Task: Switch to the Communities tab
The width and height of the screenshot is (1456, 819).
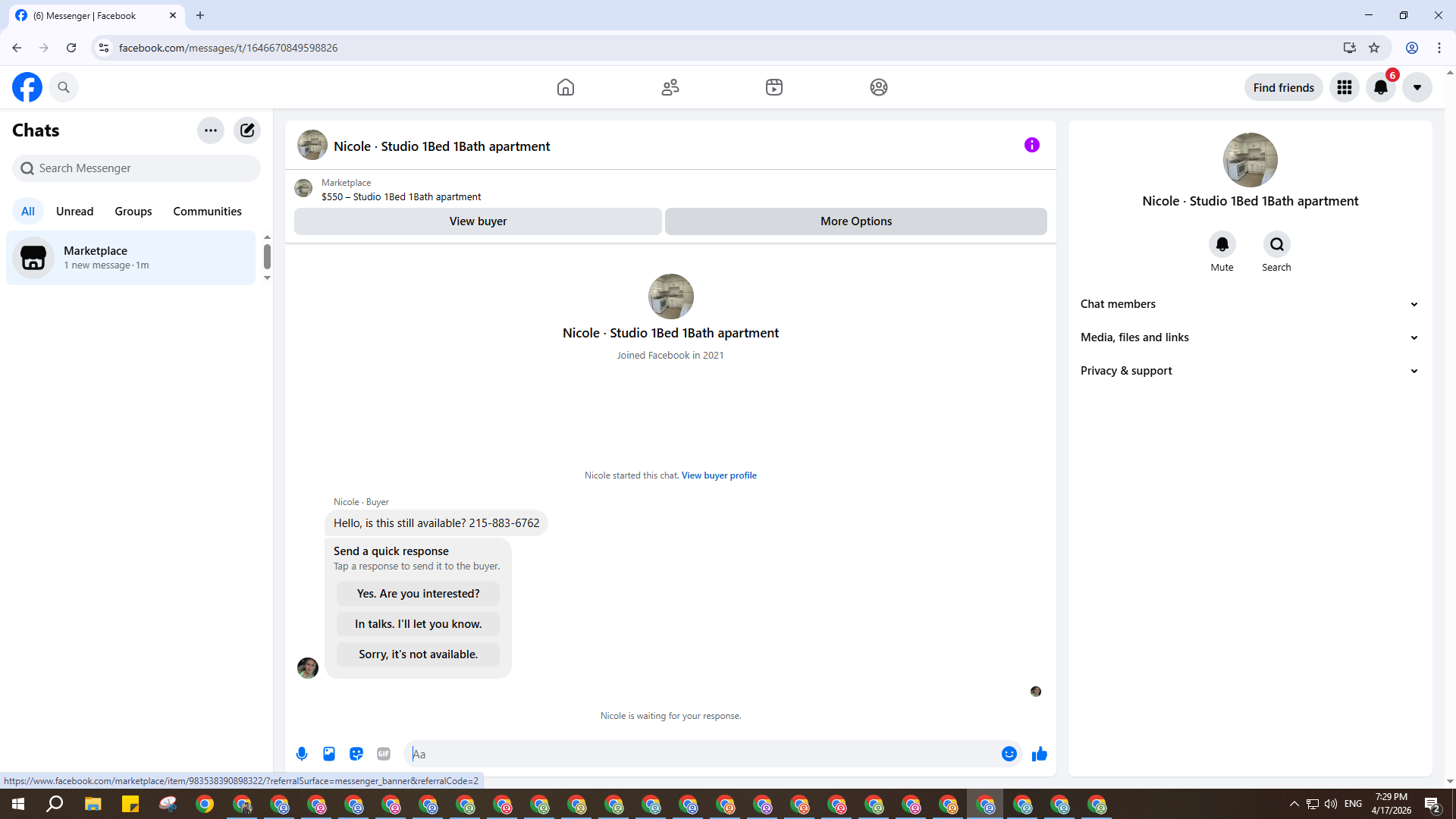Action: [x=207, y=212]
